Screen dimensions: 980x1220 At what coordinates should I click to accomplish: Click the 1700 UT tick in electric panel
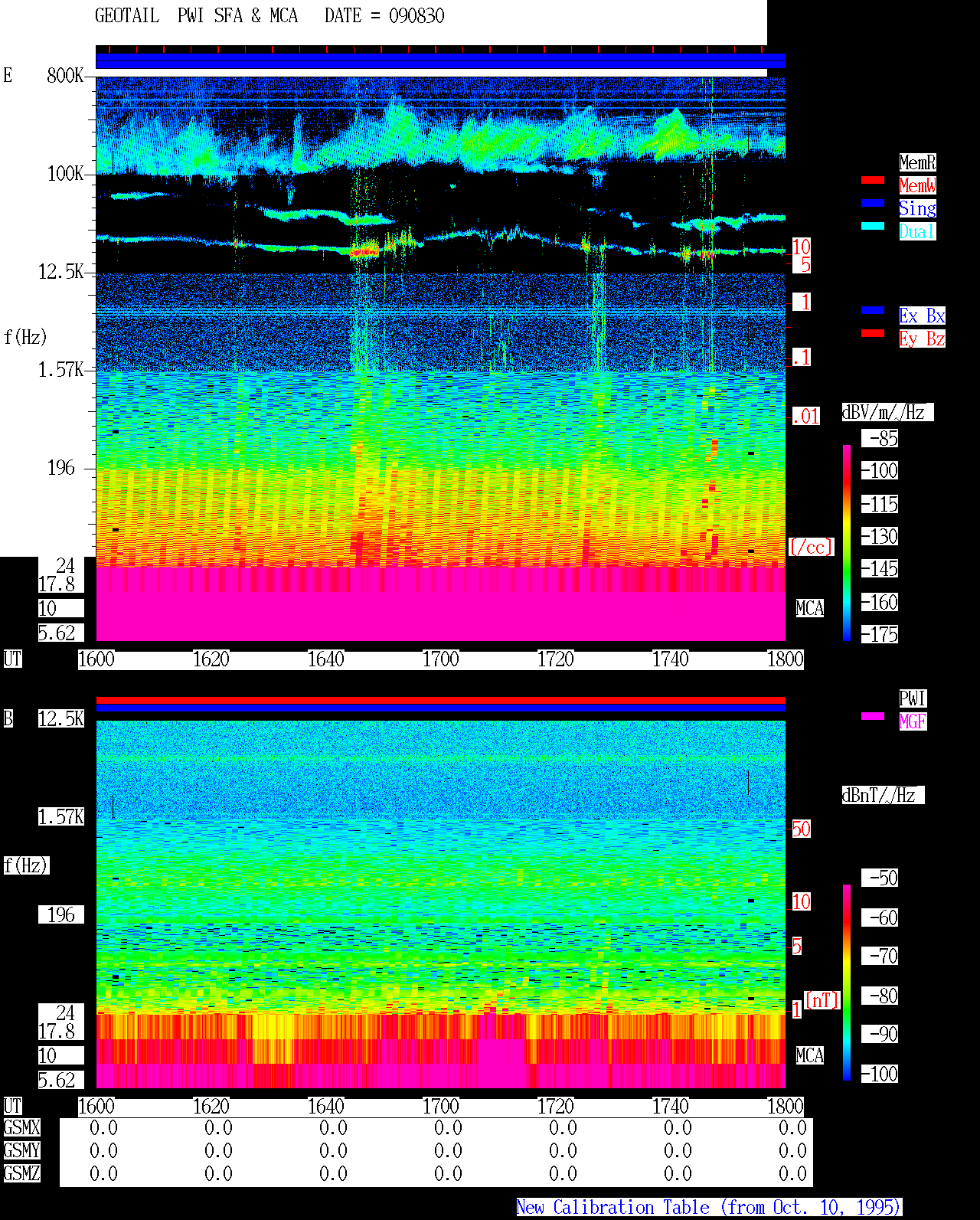[440, 659]
